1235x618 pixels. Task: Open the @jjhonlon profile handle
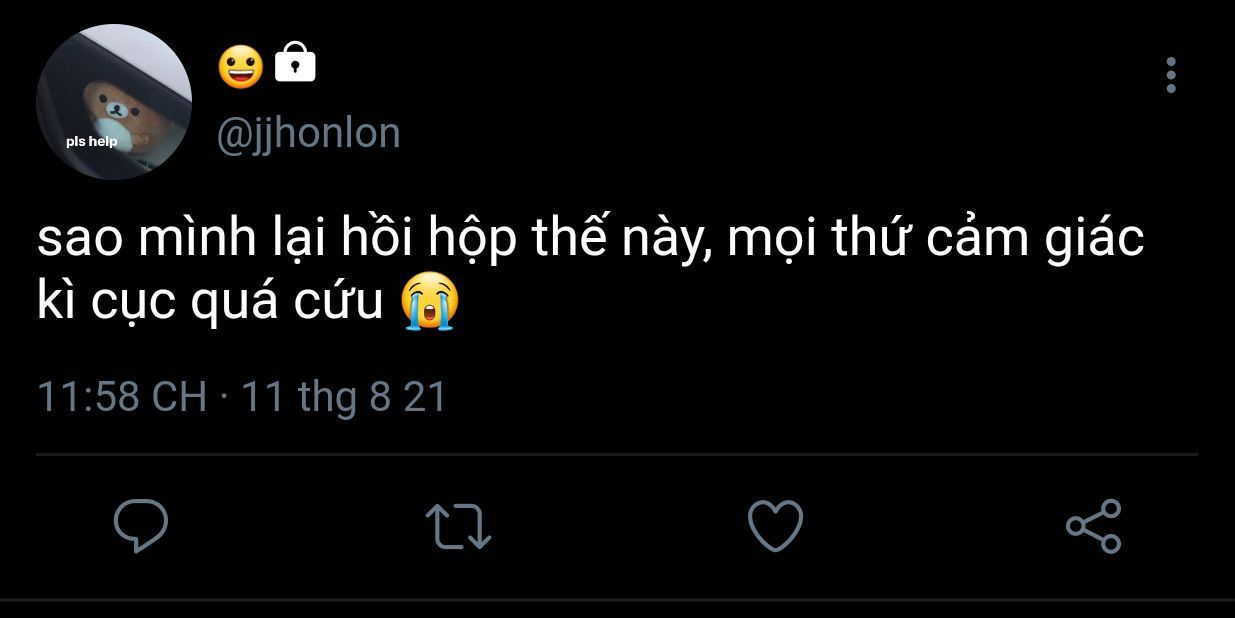[308, 133]
